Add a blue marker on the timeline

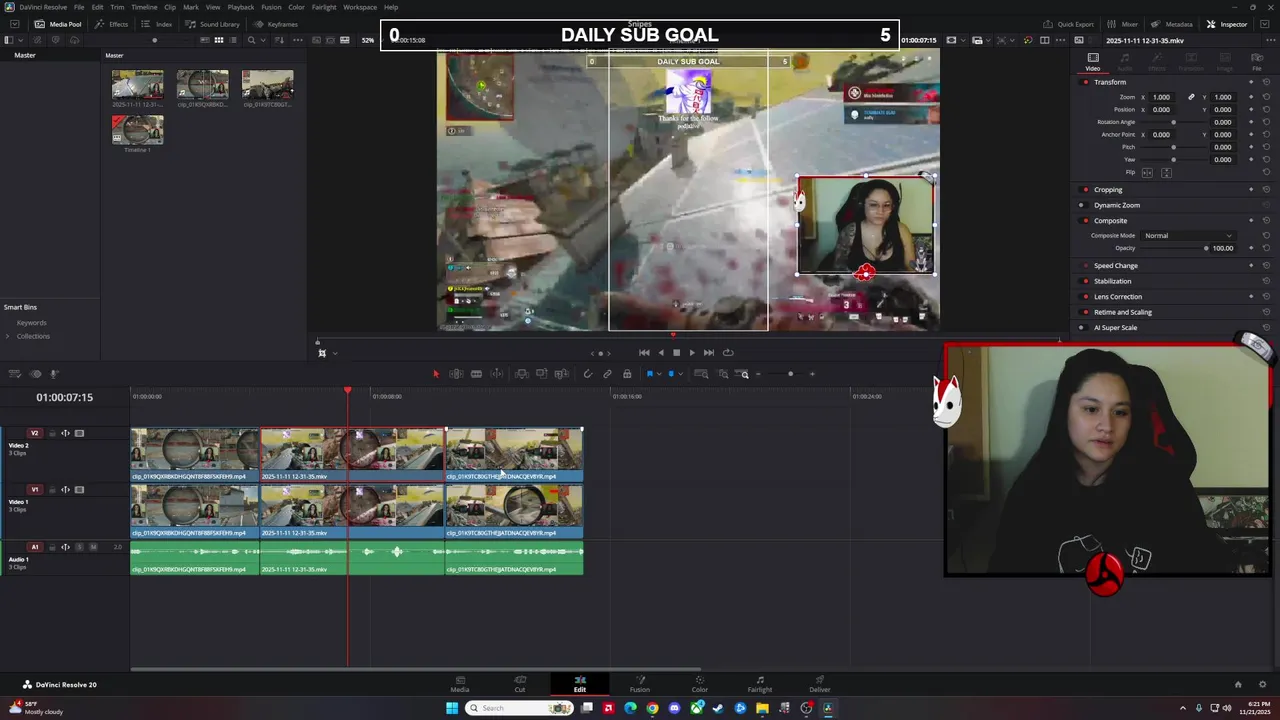[x=670, y=374]
